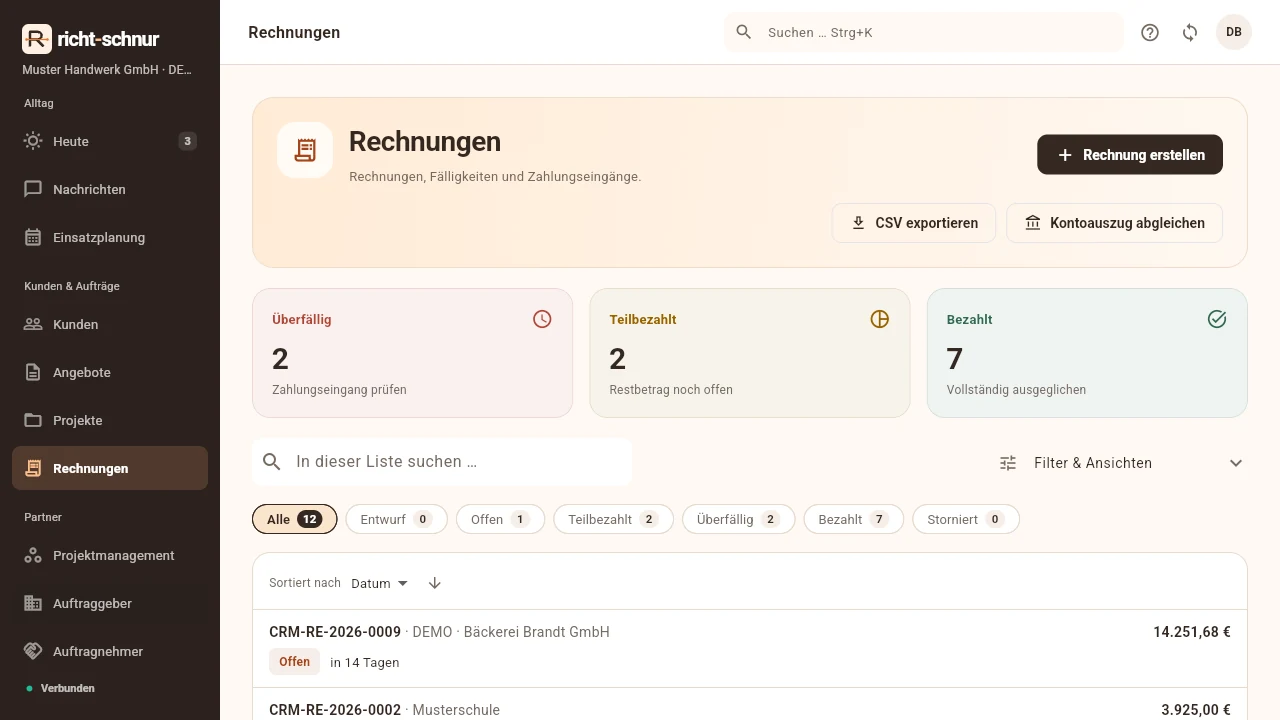Viewport: 1280px width, 720px height.
Task: Click the amount 14.251,68 €
Action: (x=1192, y=632)
